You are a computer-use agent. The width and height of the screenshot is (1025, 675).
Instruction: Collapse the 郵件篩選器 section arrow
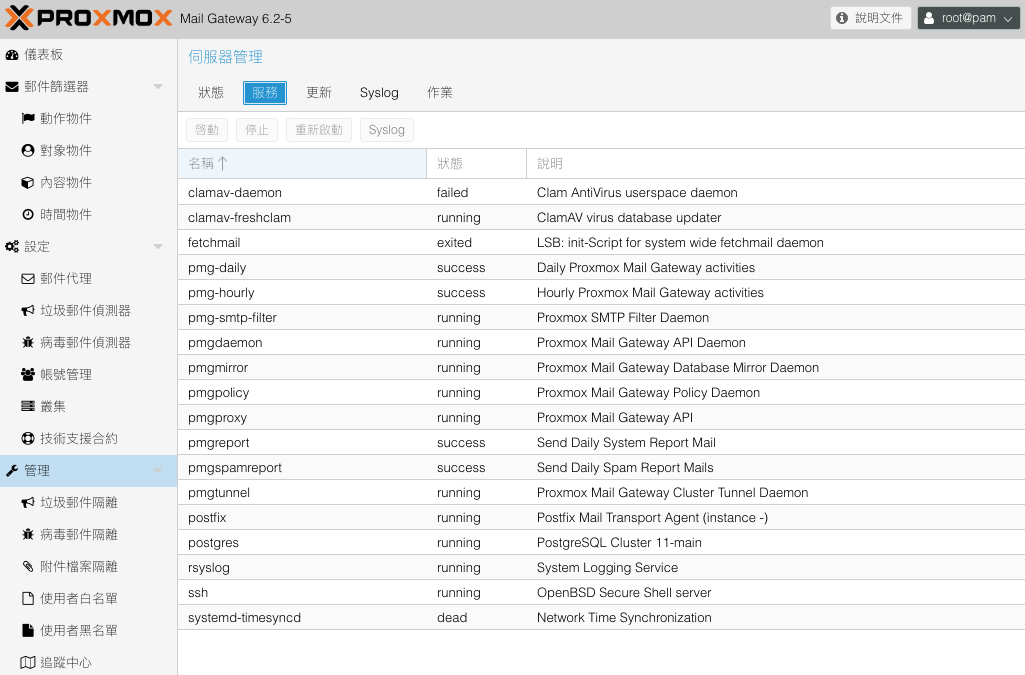coord(158,87)
